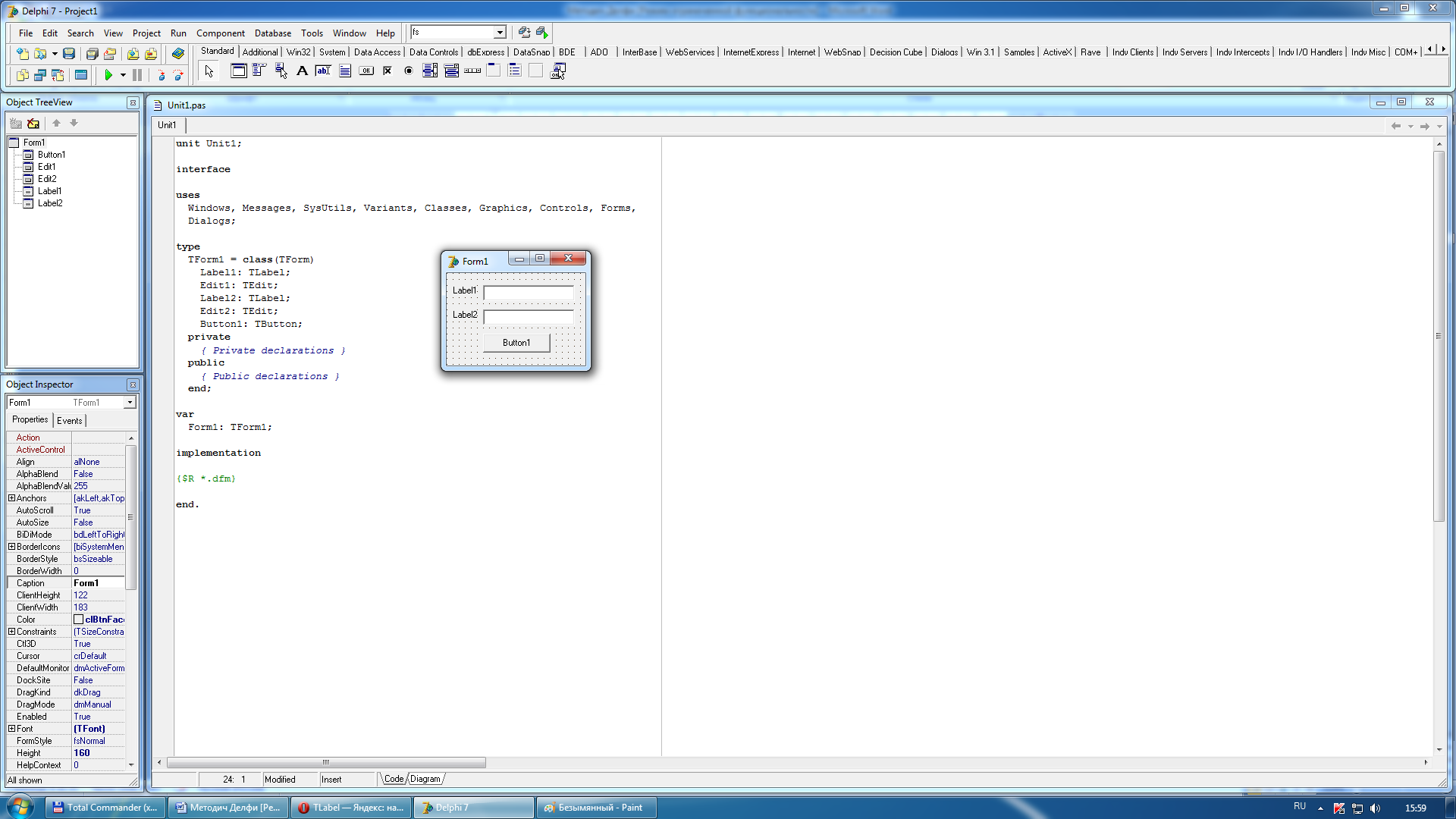Screen dimensions: 1456x819
Task: Switch to the Events tab in Object Inspector
Action: point(69,421)
